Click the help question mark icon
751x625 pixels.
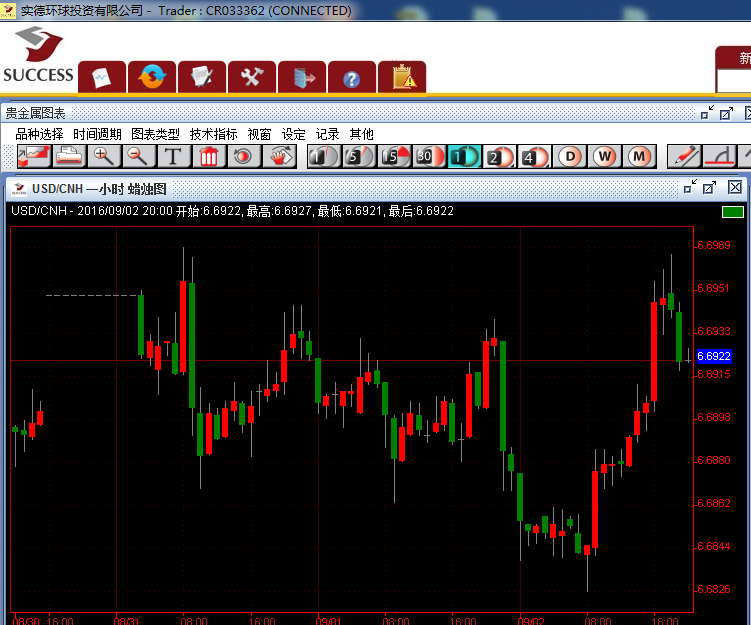(x=351, y=77)
